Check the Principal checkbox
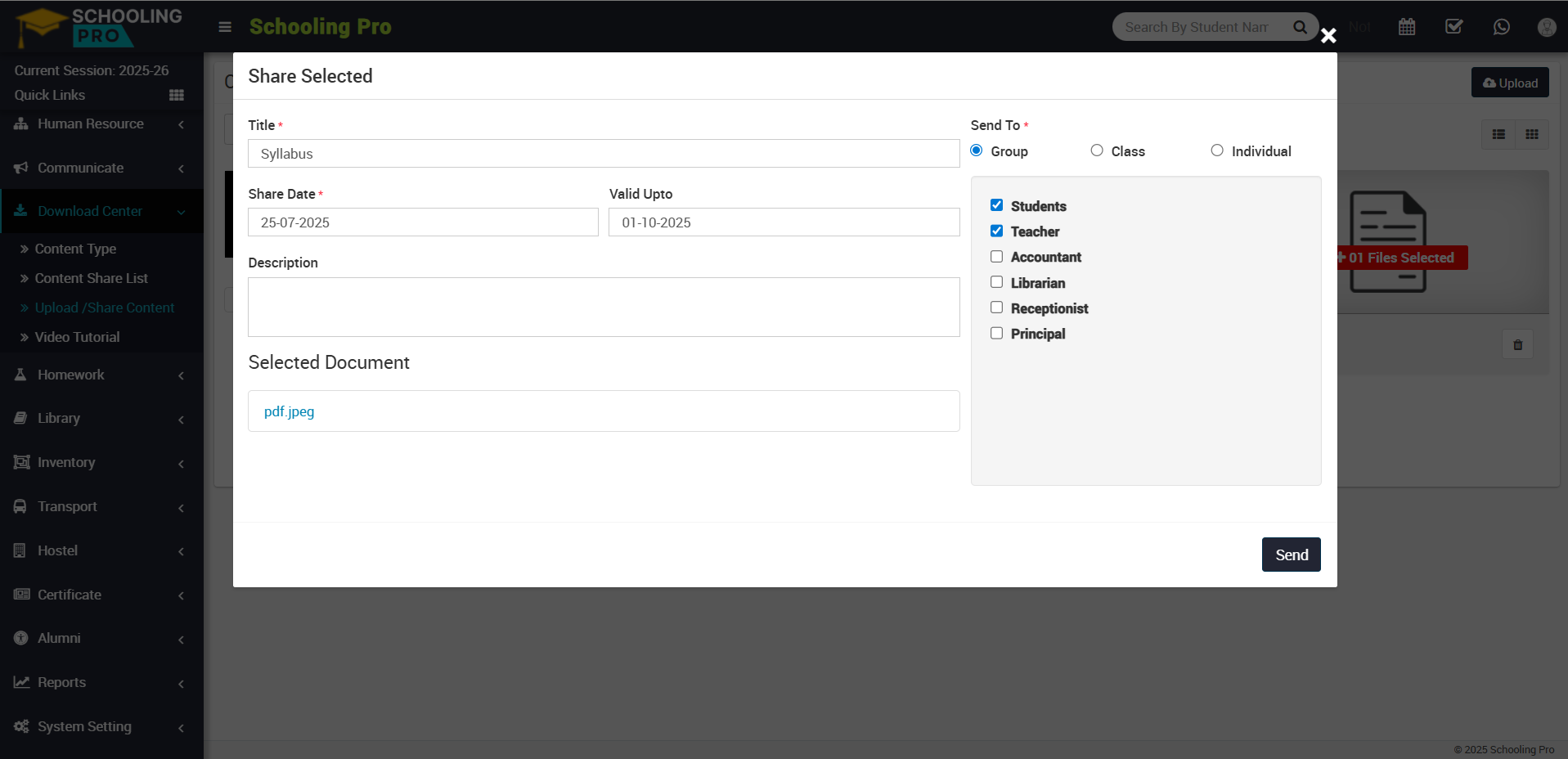Viewport: 1568px width, 759px height. pos(996,333)
